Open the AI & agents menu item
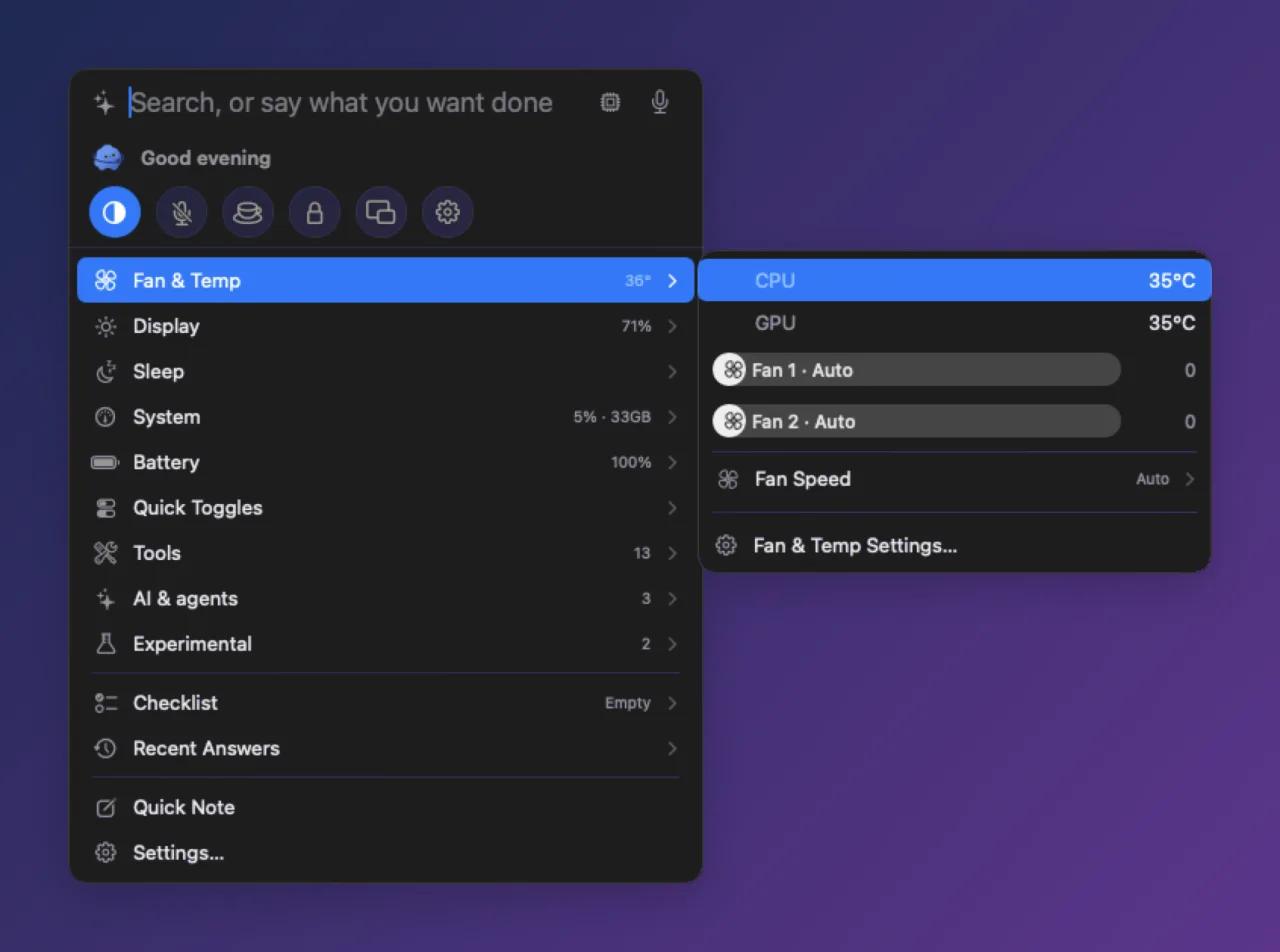This screenshot has height=952, width=1280. click(x=386, y=599)
